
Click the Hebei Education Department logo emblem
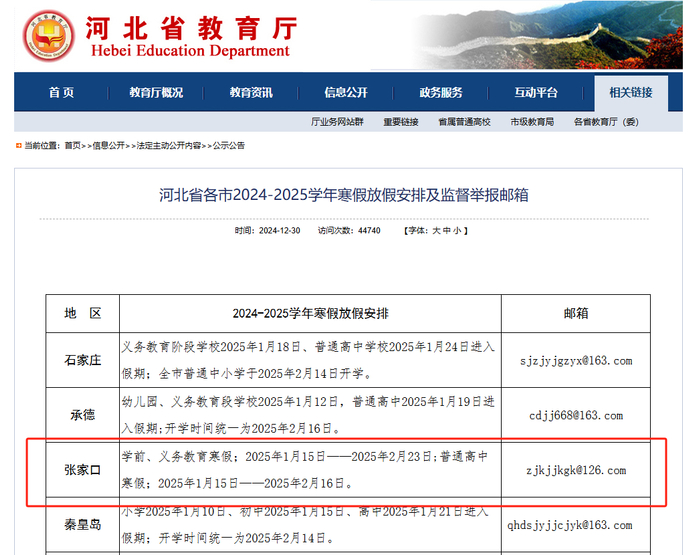49,36
